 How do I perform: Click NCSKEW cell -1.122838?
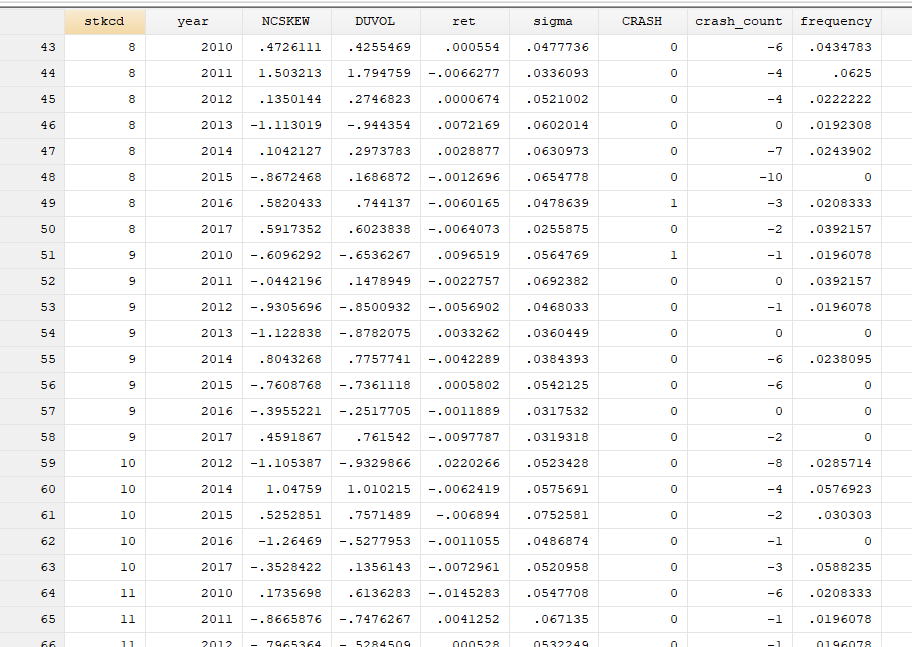coord(286,333)
